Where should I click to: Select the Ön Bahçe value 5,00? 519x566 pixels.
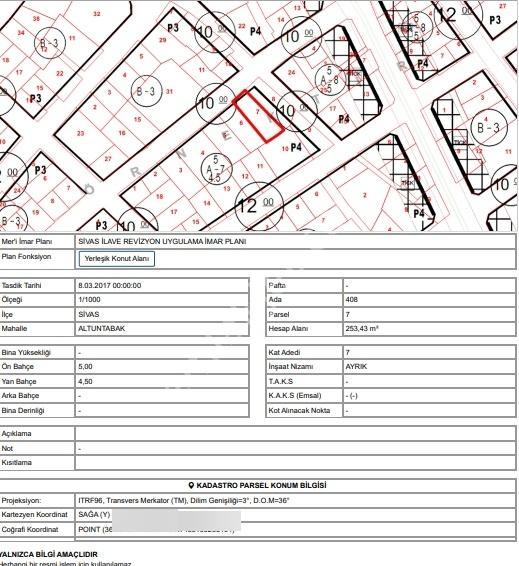85,367
